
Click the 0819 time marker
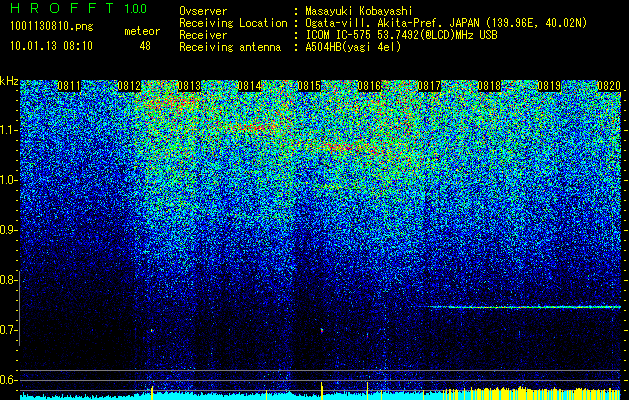549,86
